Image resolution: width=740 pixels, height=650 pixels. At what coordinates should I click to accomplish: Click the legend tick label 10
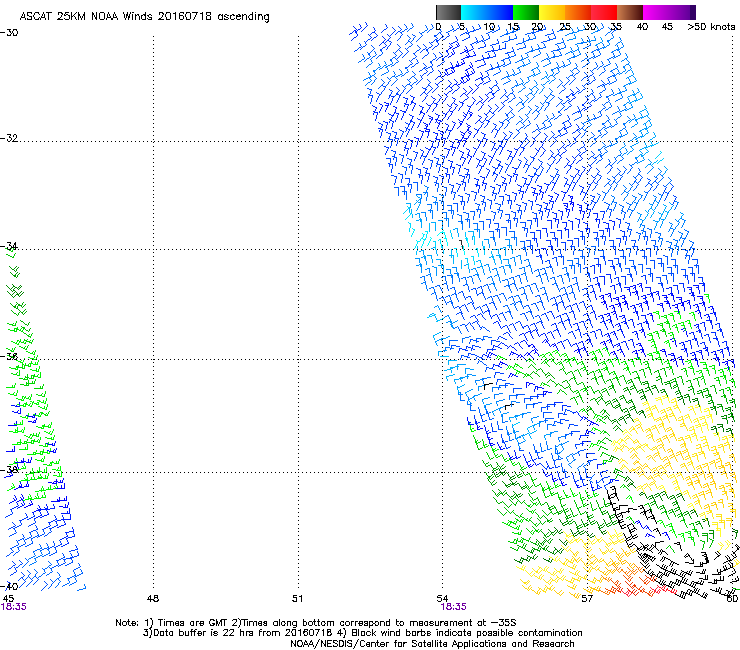489,26
